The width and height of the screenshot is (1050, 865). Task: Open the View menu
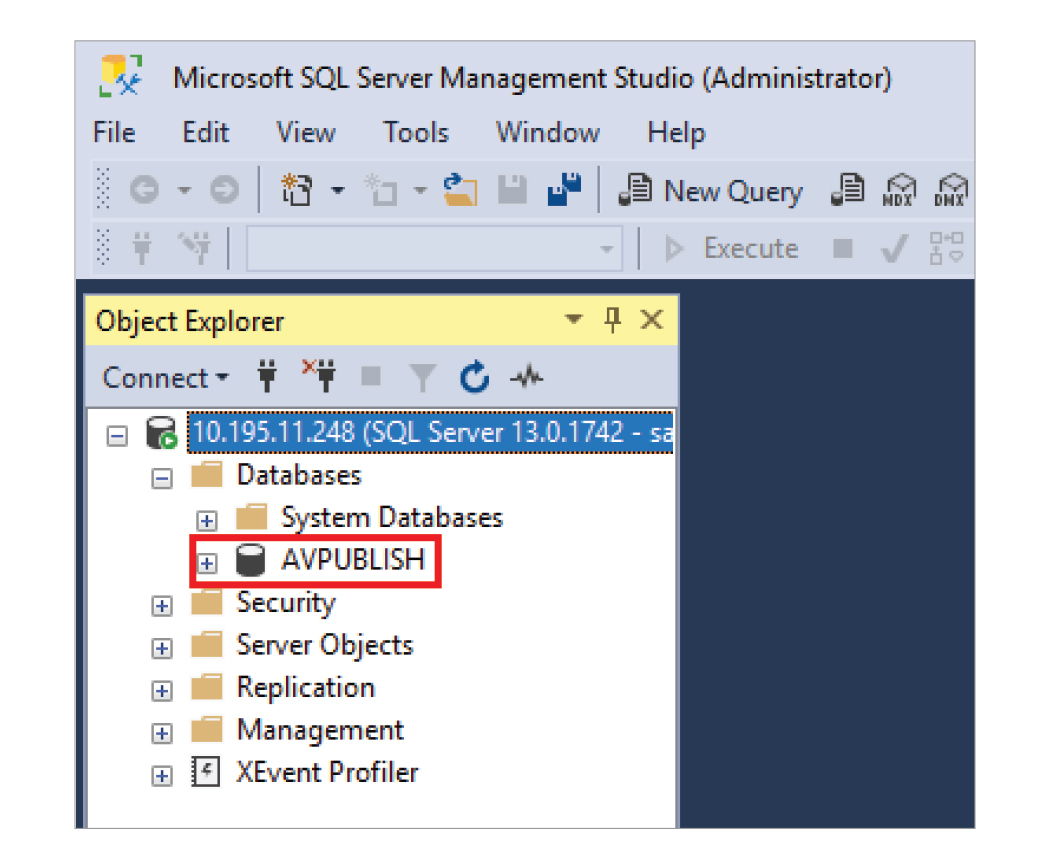305,133
